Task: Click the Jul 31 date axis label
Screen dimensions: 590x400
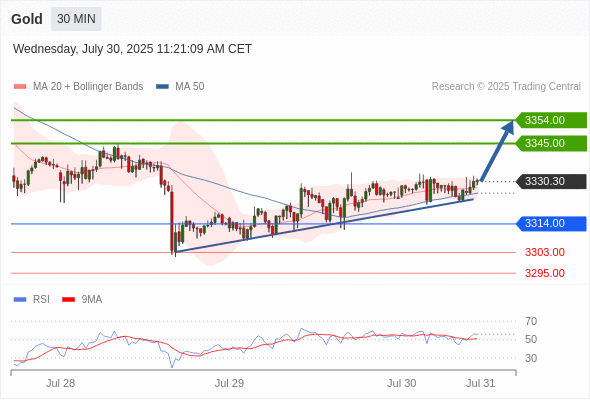Action: (481, 383)
